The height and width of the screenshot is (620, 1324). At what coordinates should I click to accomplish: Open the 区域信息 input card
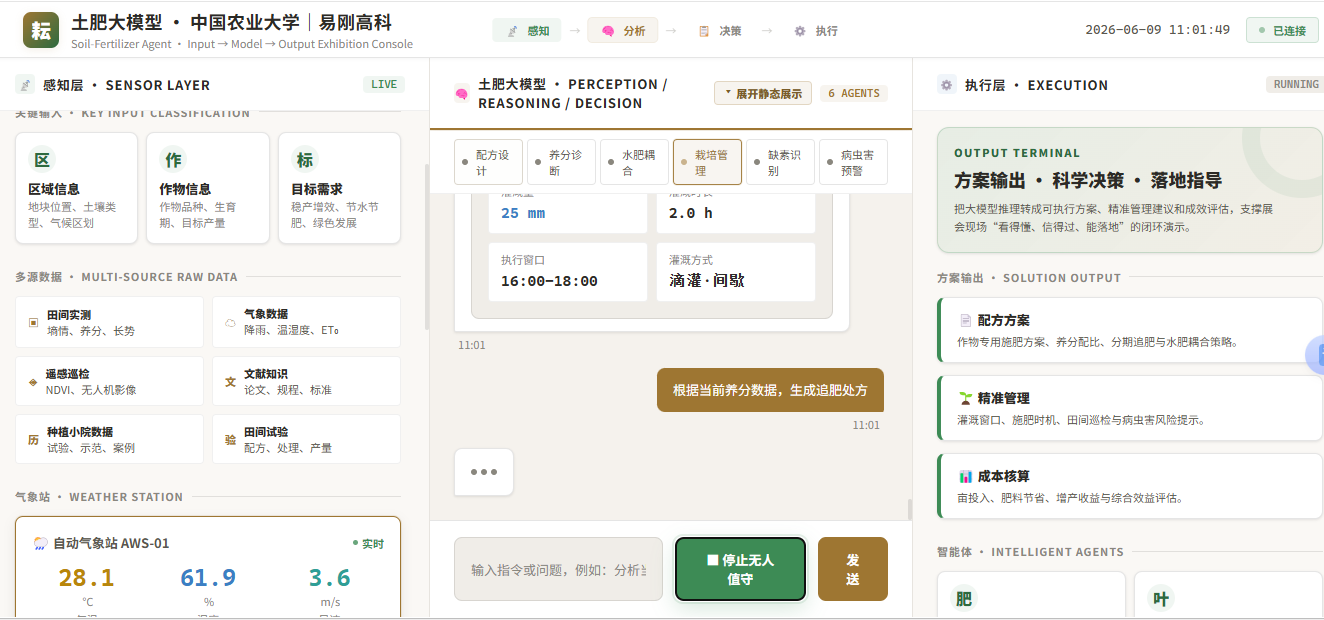click(x=76, y=188)
